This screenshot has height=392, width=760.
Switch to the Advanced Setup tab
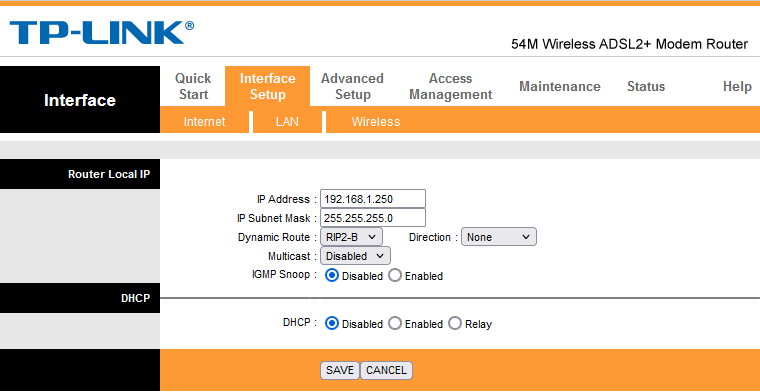tap(352, 86)
